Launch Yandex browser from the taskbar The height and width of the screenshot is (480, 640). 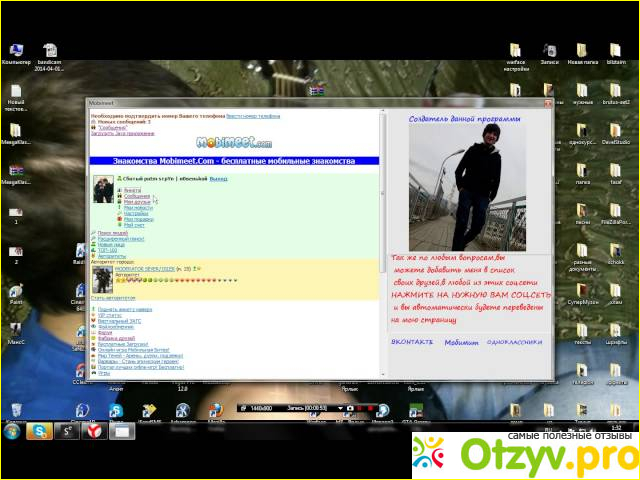(93, 431)
